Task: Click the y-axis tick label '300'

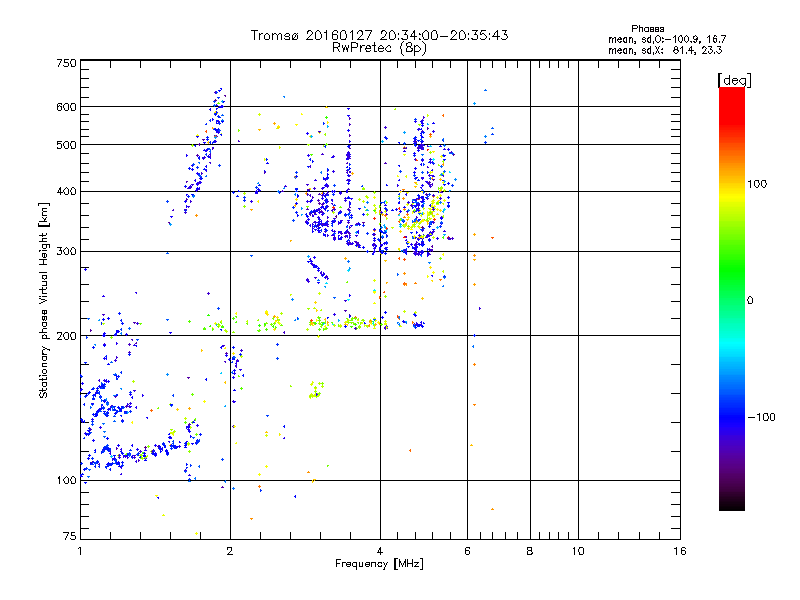Action: (66, 252)
